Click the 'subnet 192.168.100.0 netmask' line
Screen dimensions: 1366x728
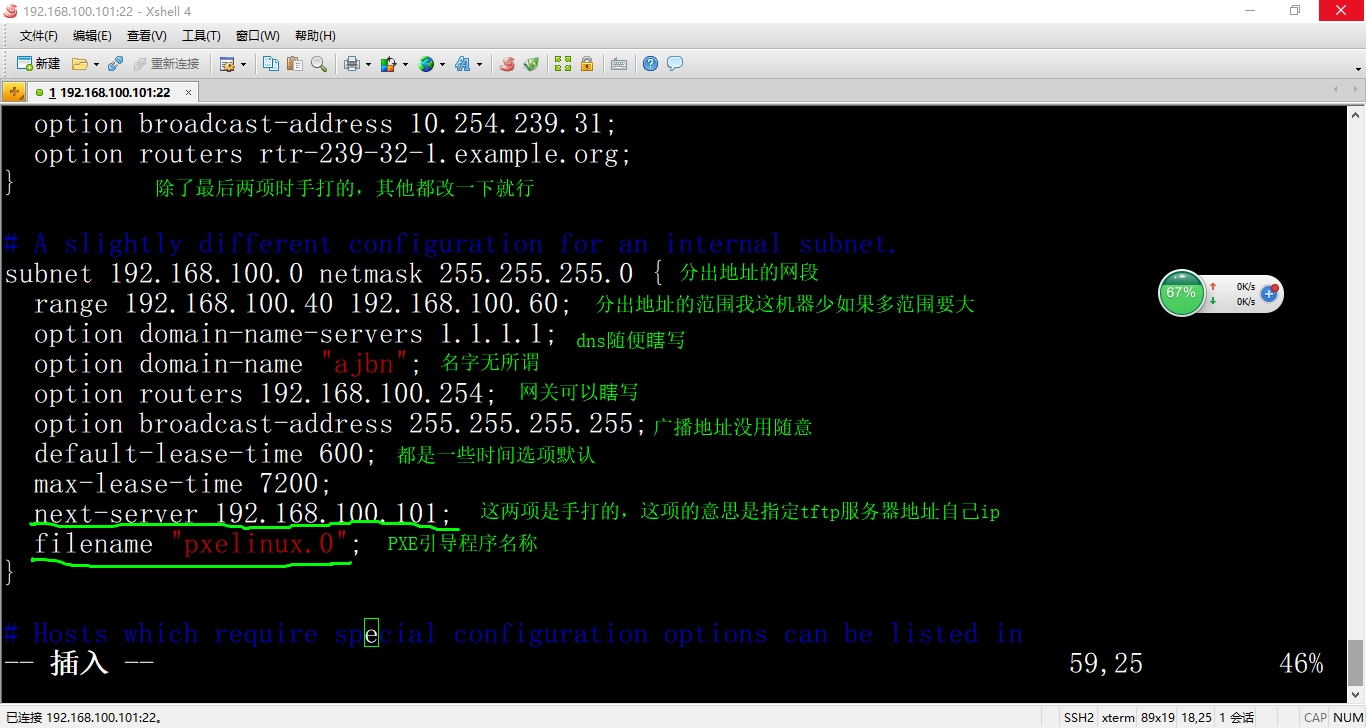coord(333,274)
